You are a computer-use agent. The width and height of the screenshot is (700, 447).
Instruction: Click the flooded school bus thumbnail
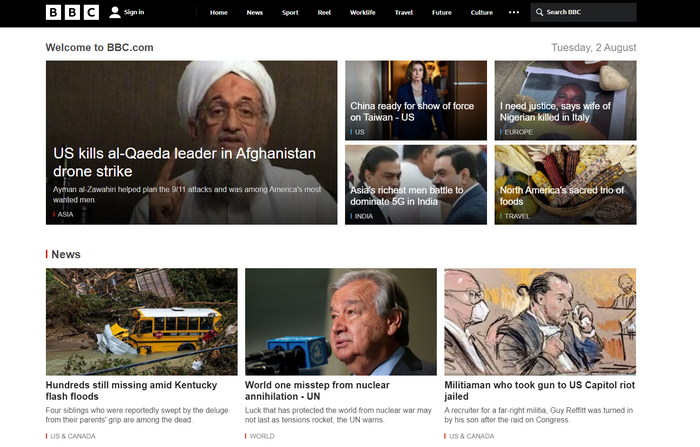click(142, 322)
